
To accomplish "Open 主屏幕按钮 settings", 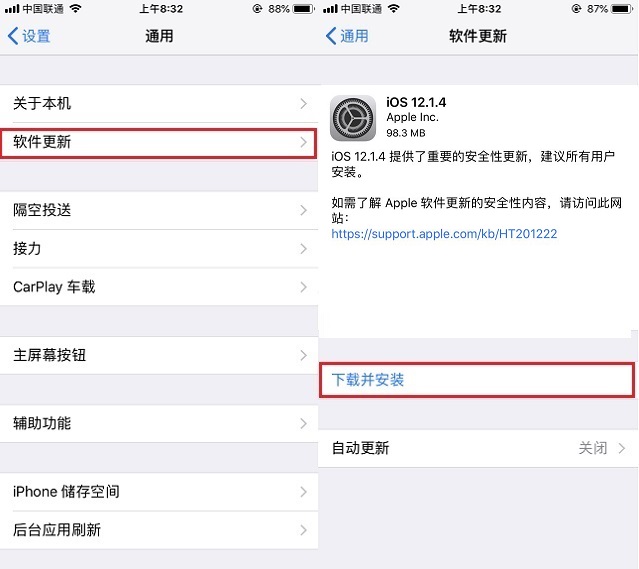I will 159,355.
